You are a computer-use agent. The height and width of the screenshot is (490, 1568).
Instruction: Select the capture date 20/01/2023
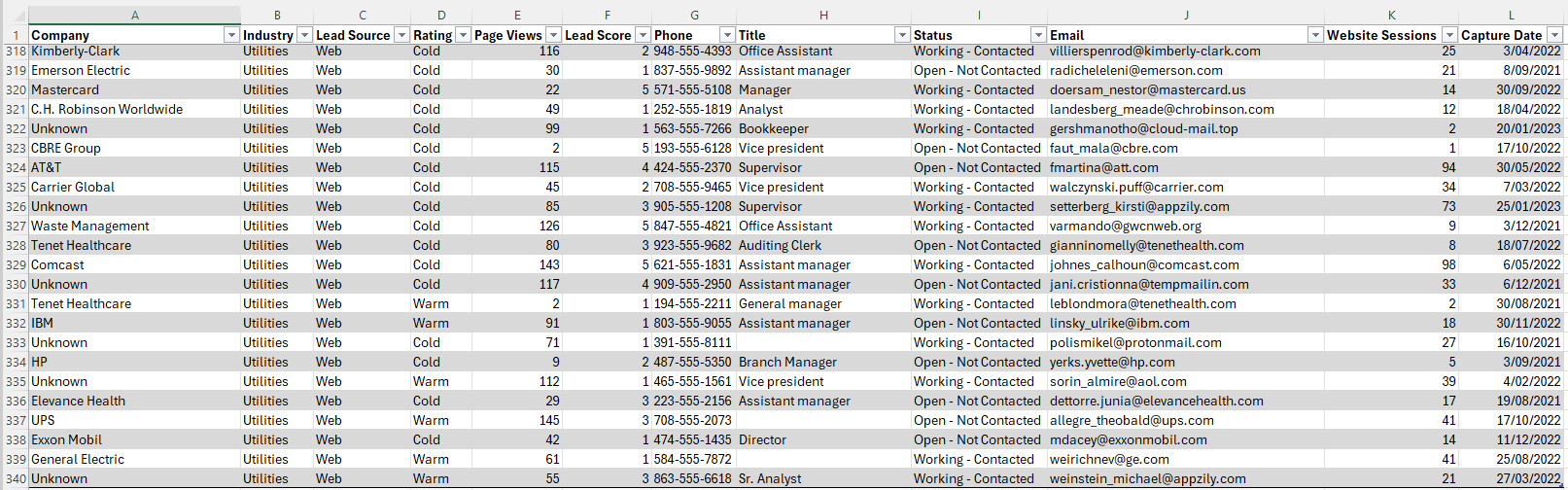pos(1511,128)
